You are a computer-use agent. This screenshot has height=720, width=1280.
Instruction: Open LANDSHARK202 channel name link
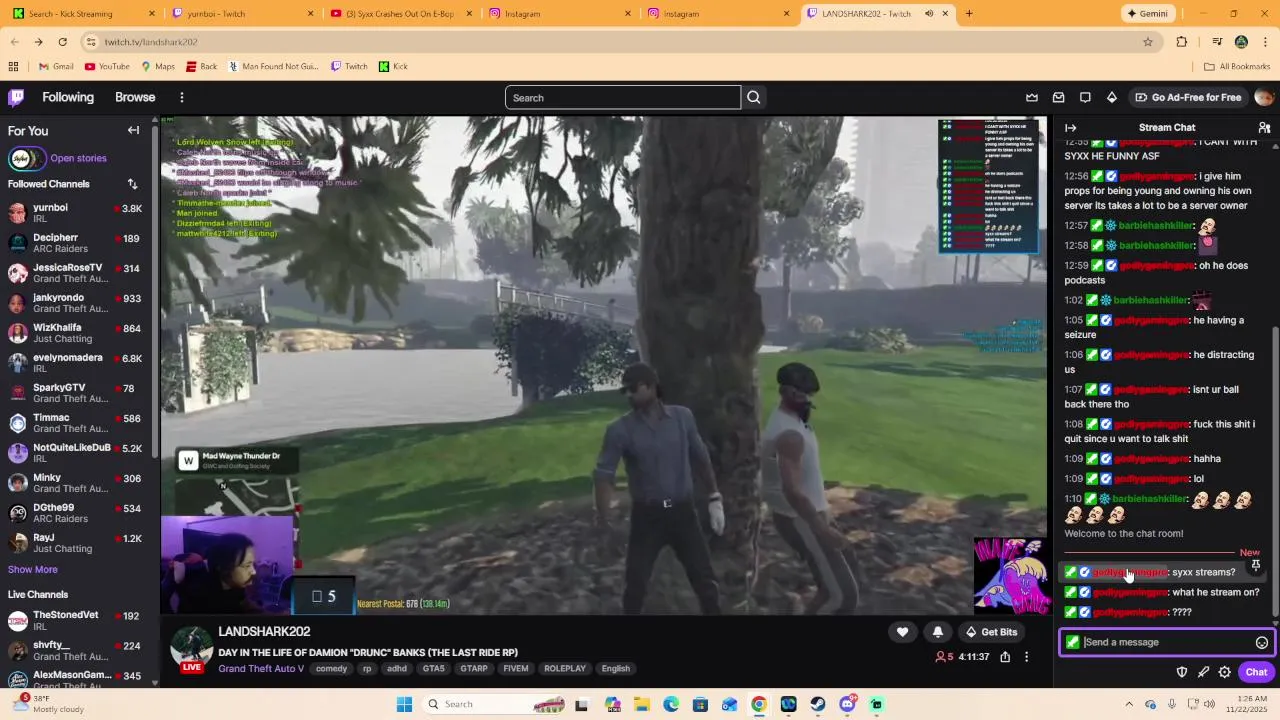(x=264, y=632)
